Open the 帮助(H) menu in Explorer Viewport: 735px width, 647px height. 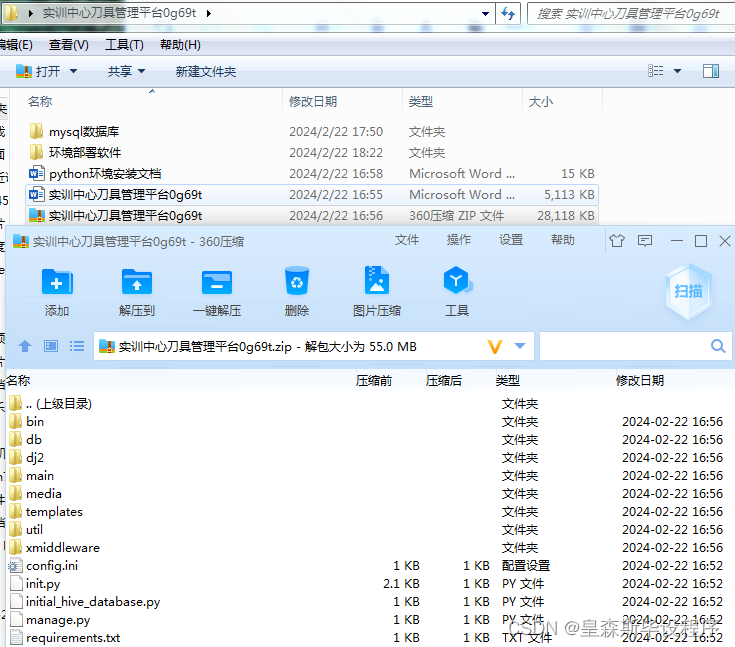click(x=180, y=45)
